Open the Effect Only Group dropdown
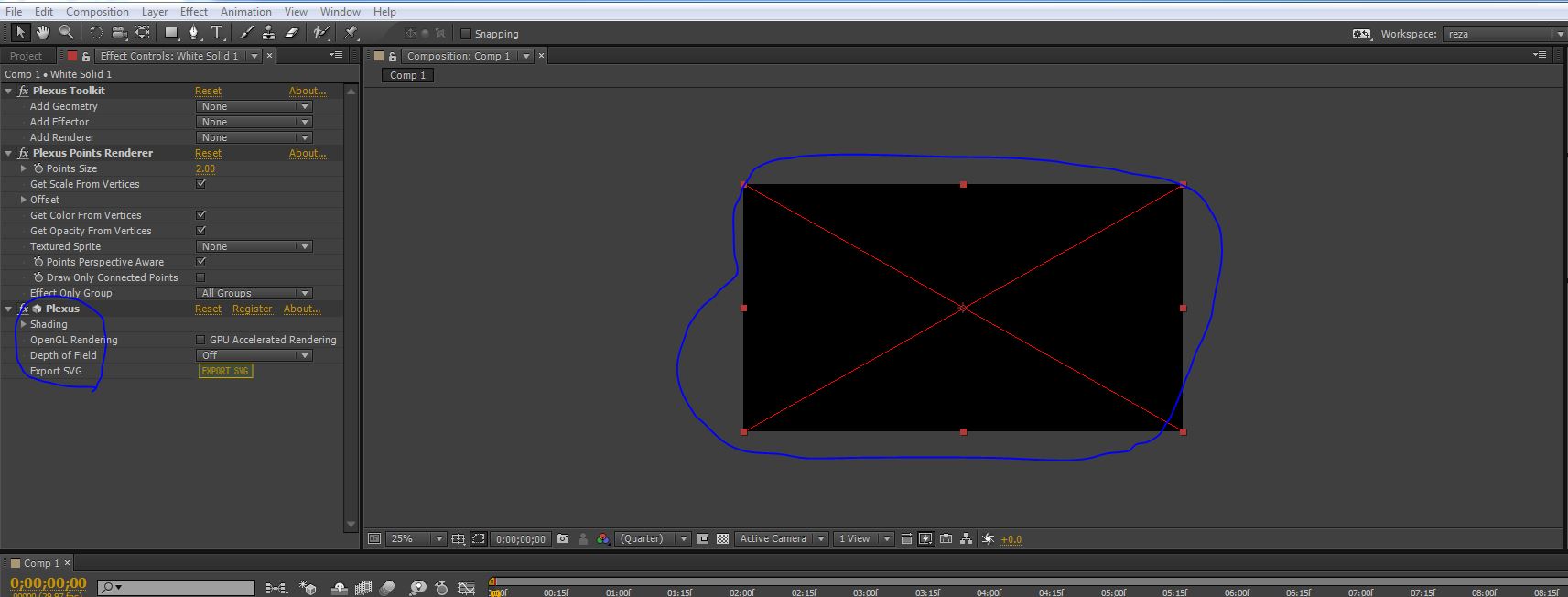The height and width of the screenshot is (597, 1568). (x=254, y=293)
